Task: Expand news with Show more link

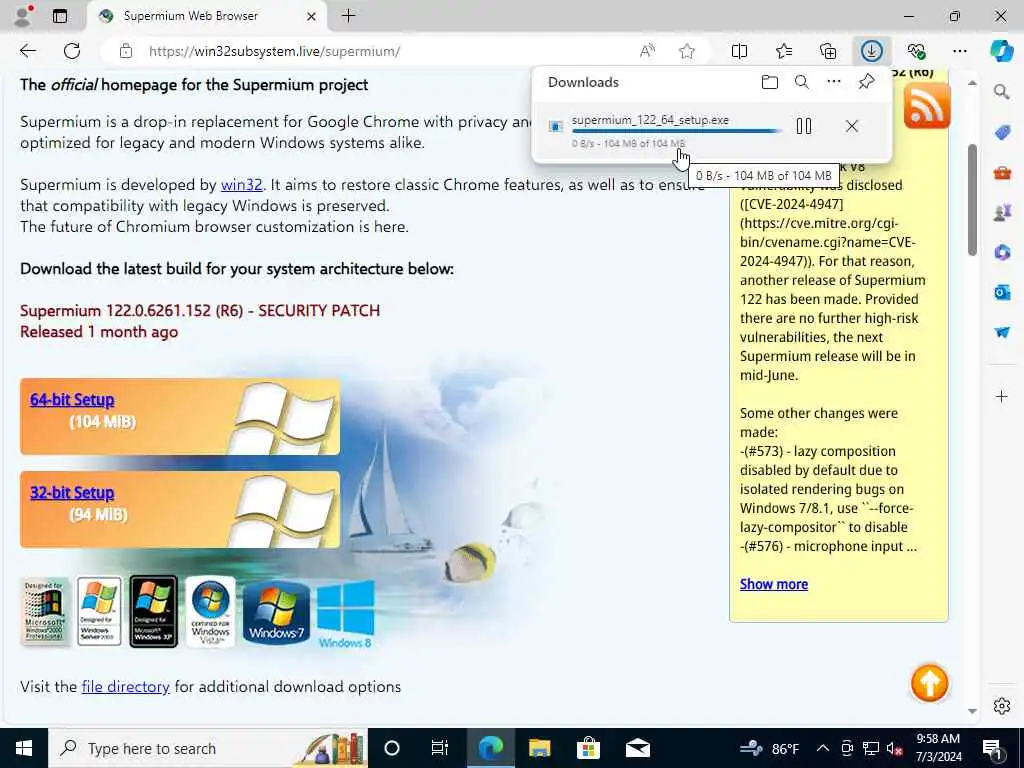Action: [774, 584]
